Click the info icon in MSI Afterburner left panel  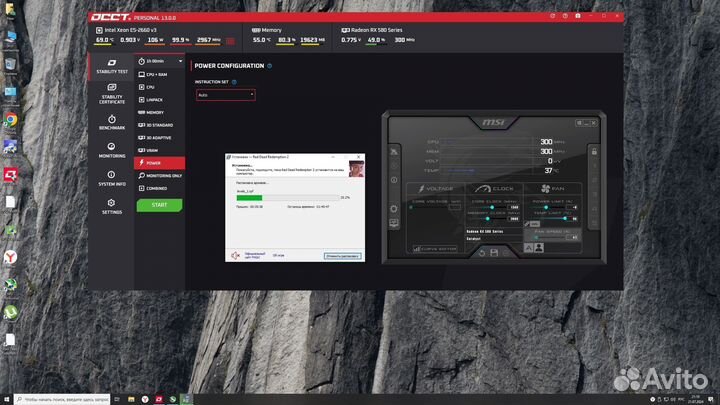pyautogui.click(x=394, y=180)
